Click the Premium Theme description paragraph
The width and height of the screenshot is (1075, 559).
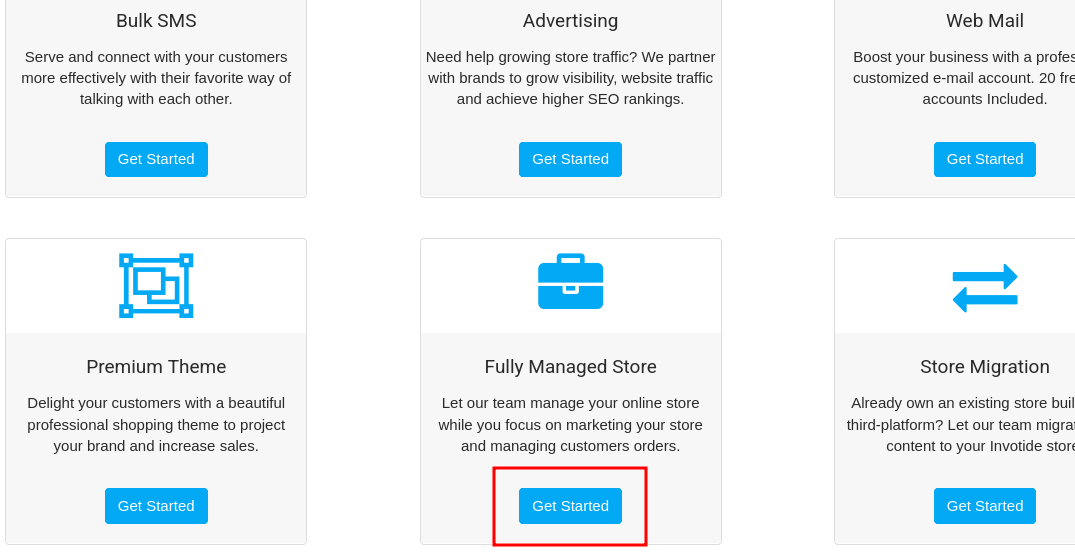tap(156, 425)
